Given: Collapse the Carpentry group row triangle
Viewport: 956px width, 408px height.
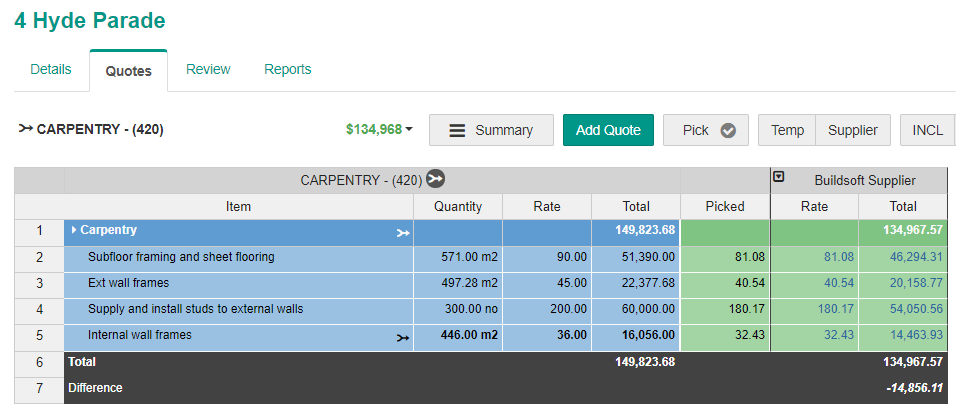Looking at the screenshot, I should pos(74,231).
